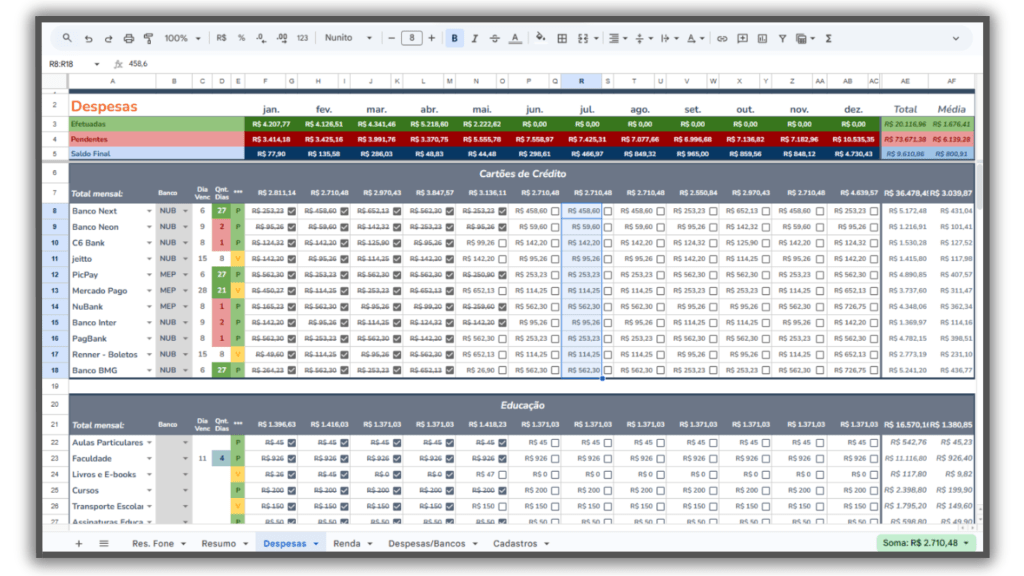Click the create filter funnel icon
The image size is (1024, 576).
(782, 38)
